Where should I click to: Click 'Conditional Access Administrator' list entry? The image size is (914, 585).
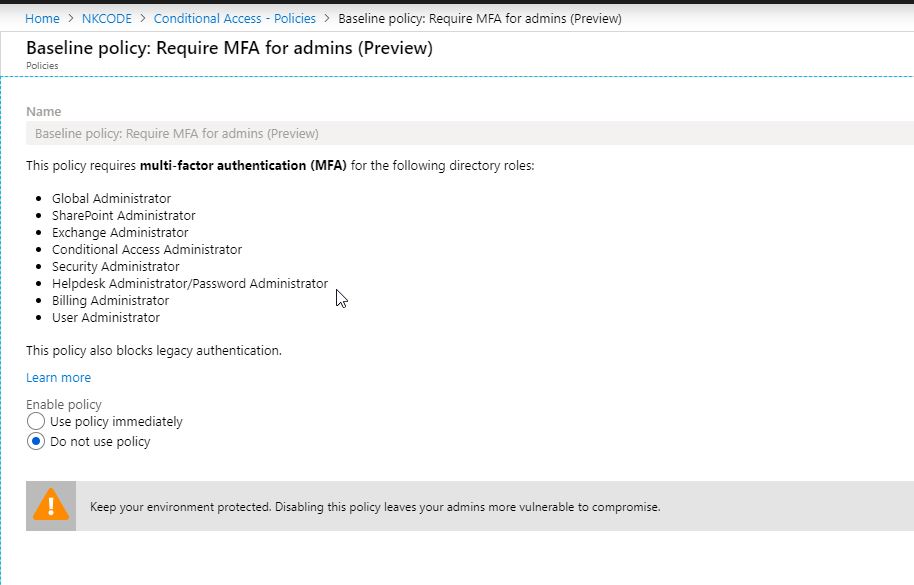[x=147, y=250]
